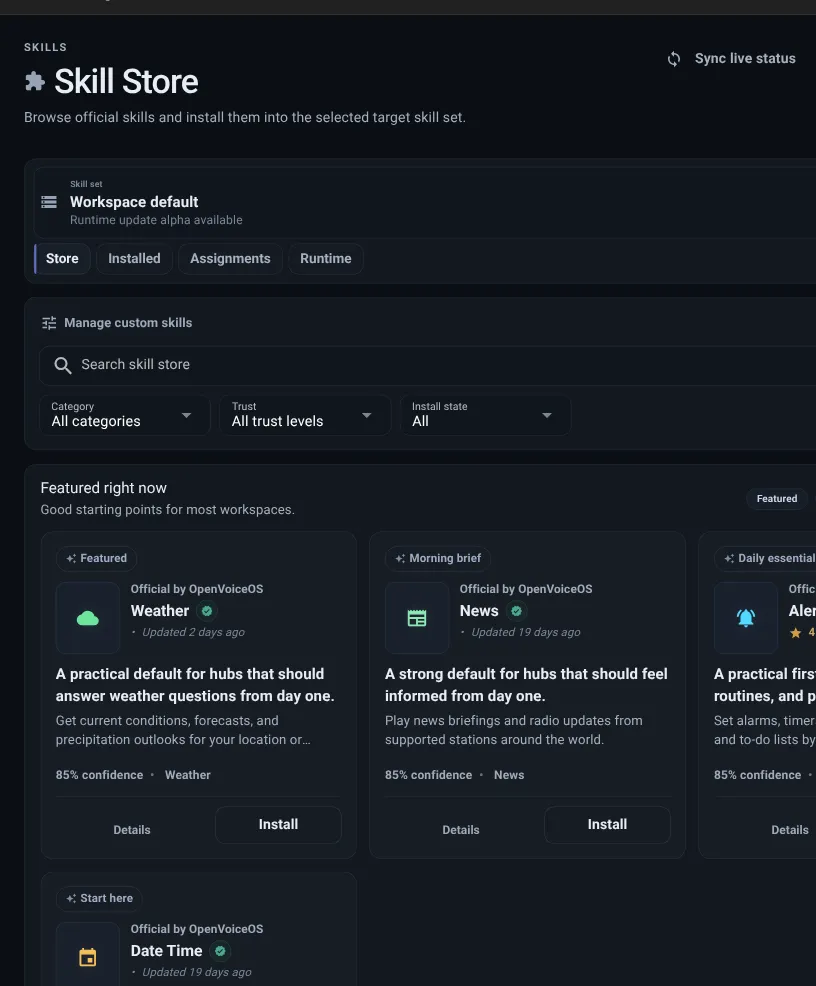This screenshot has height=986, width=816.
Task: Click inside the Search skill store field
Action: 200,364
